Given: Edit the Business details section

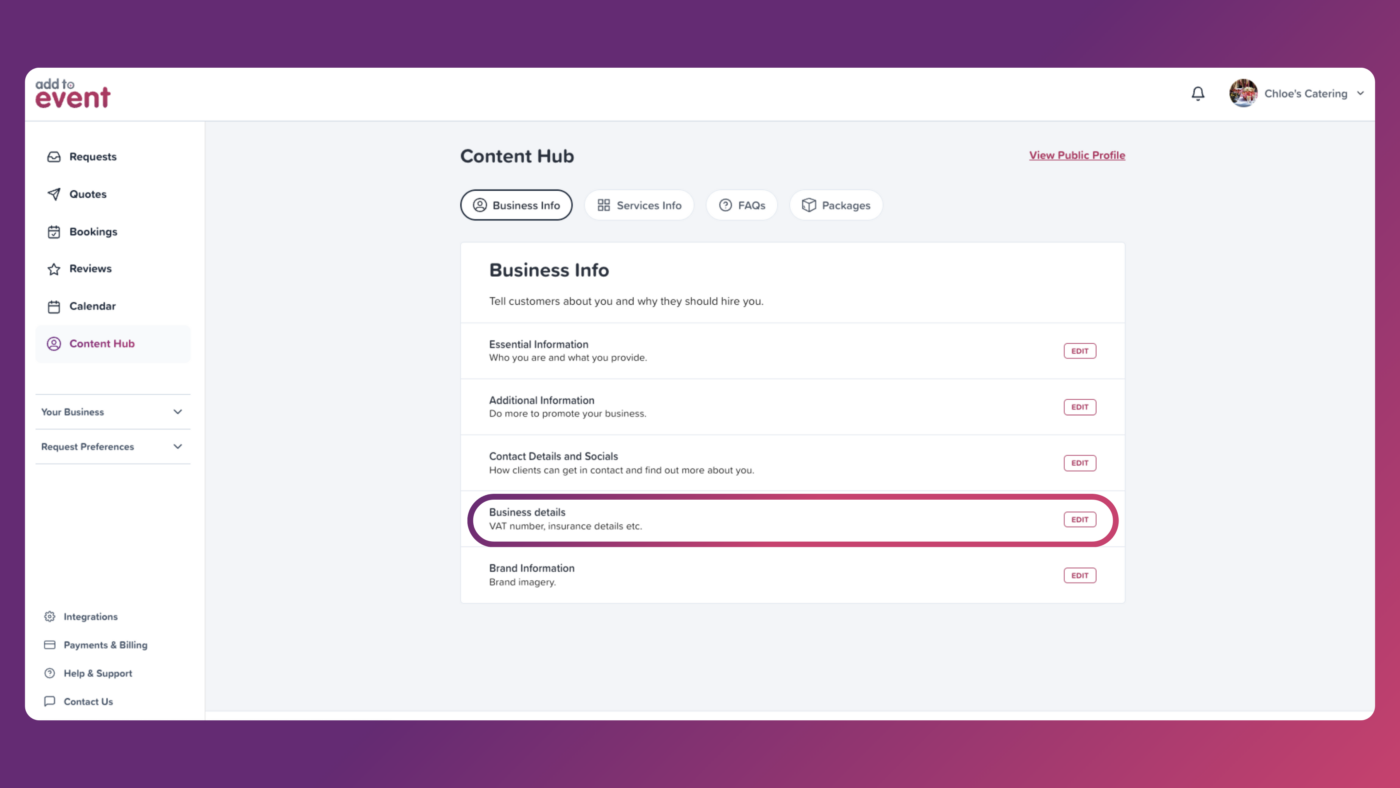Looking at the screenshot, I should click(x=1079, y=519).
